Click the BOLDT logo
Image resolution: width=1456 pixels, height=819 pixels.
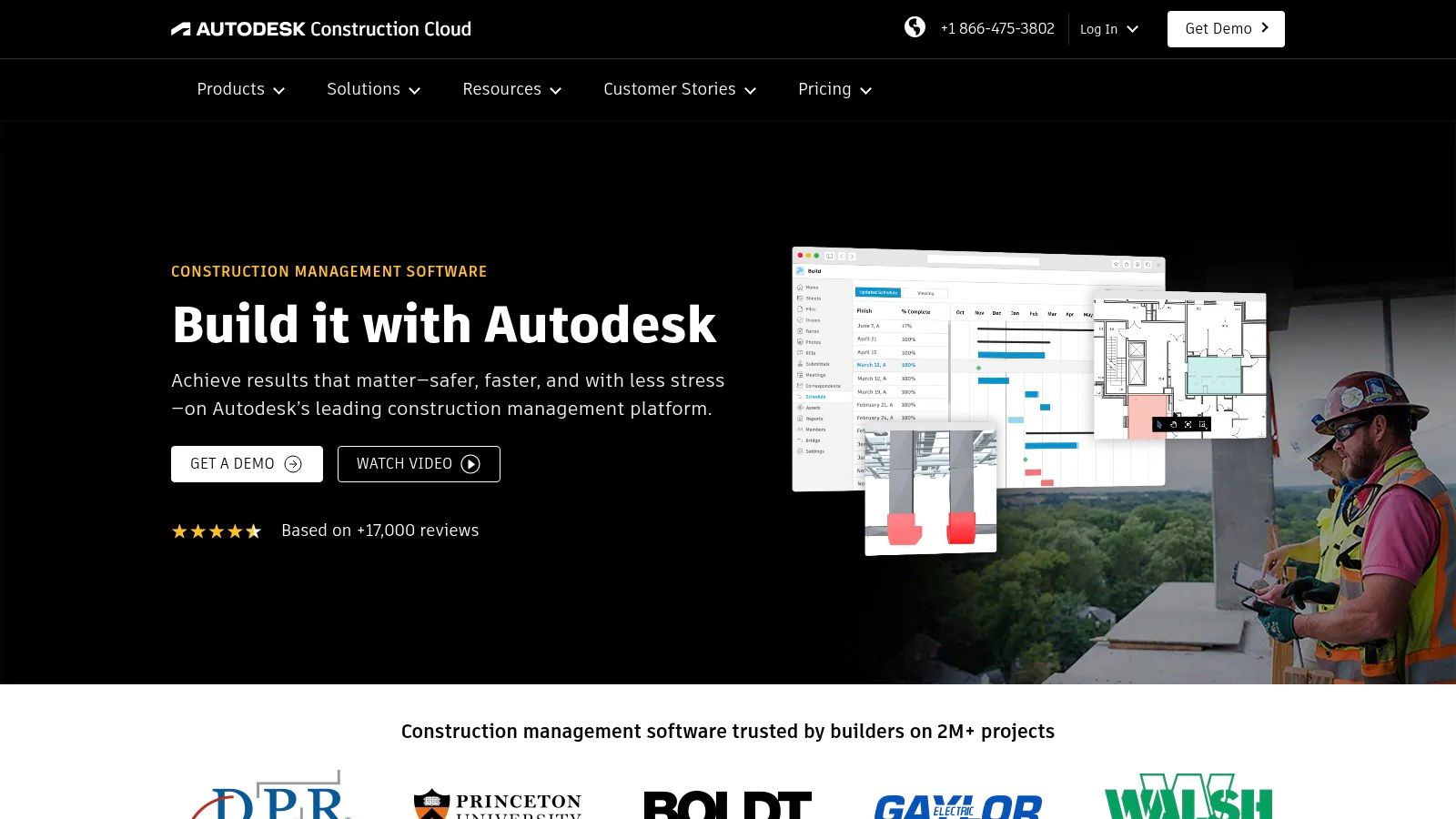(727, 804)
